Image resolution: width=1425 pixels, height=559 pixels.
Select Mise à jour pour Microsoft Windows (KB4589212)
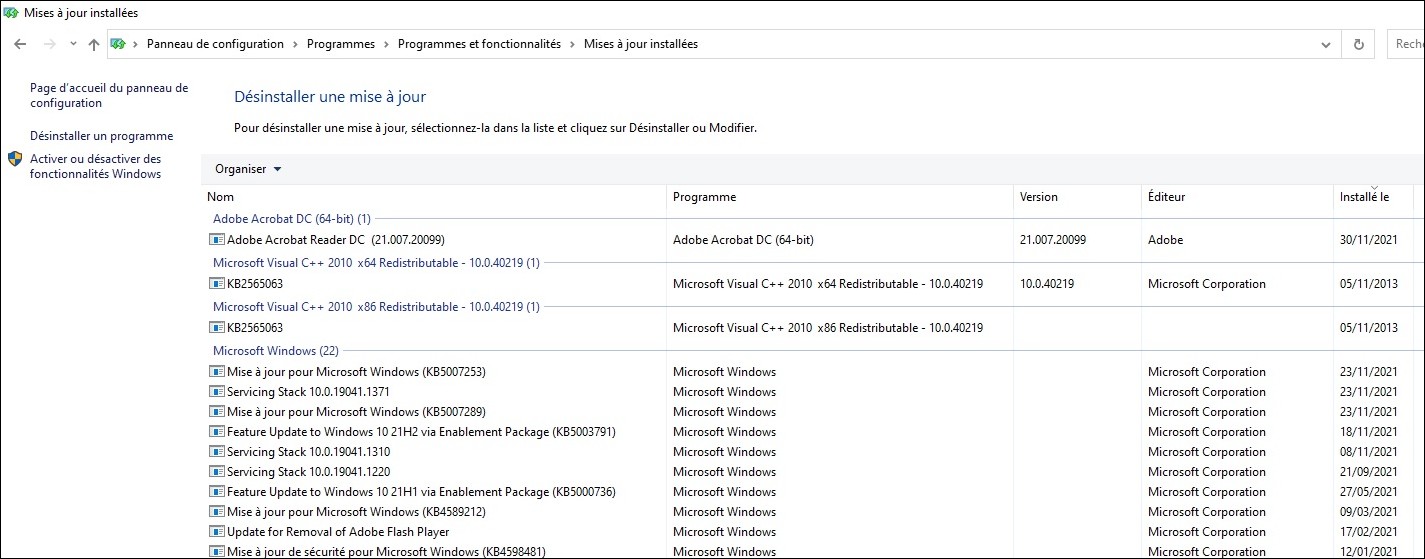click(356, 512)
